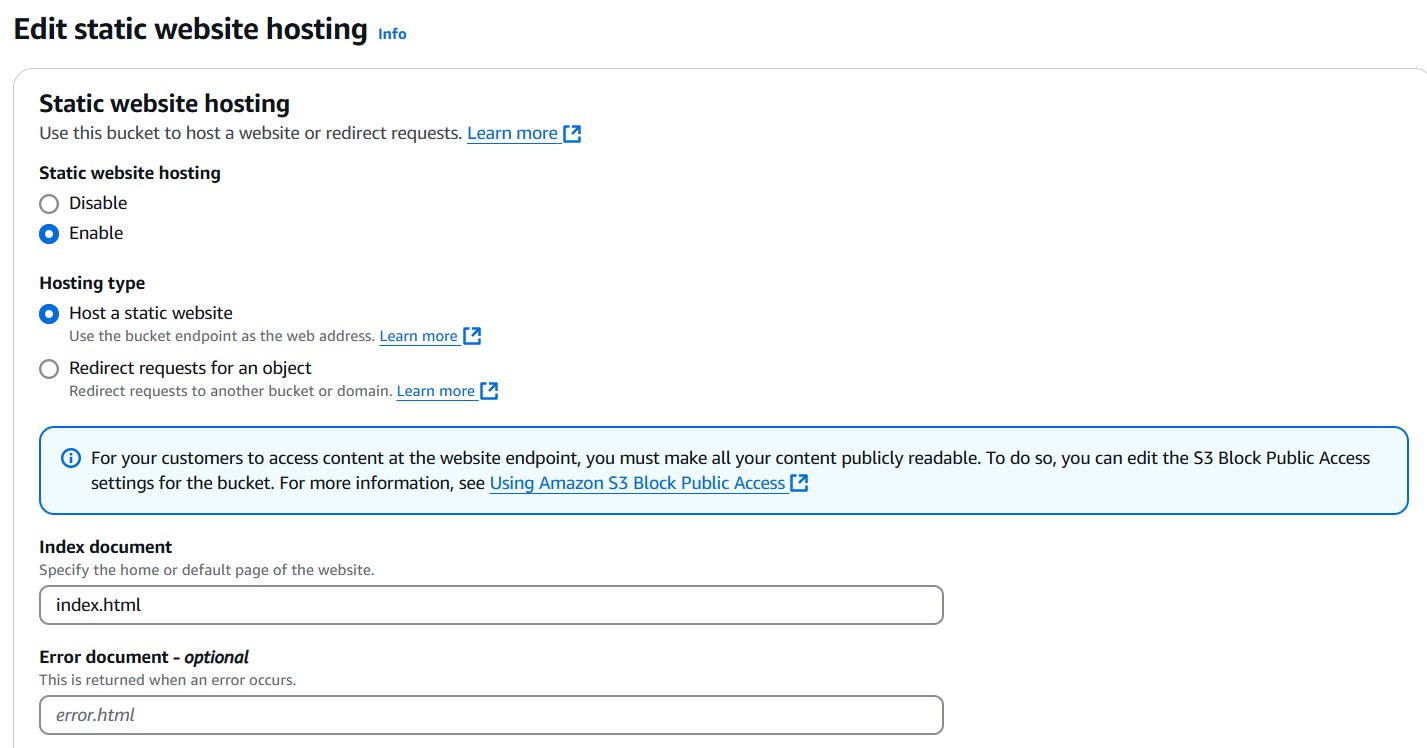Click external-link icon after top Learn more
The width and height of the screenshot is (1427, 748).
point(572,133)
